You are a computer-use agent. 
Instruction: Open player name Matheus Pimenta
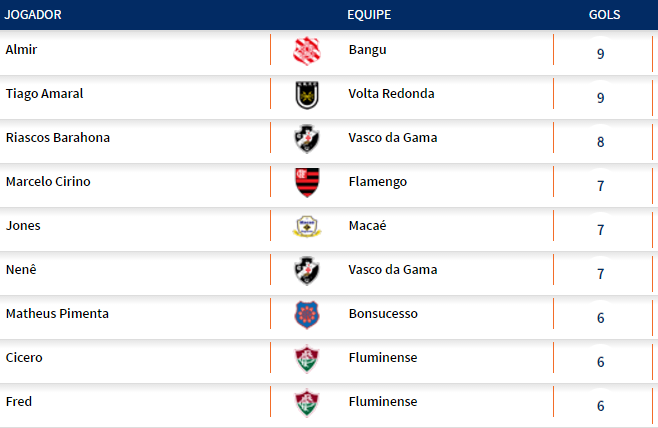(x=57, y=313)
